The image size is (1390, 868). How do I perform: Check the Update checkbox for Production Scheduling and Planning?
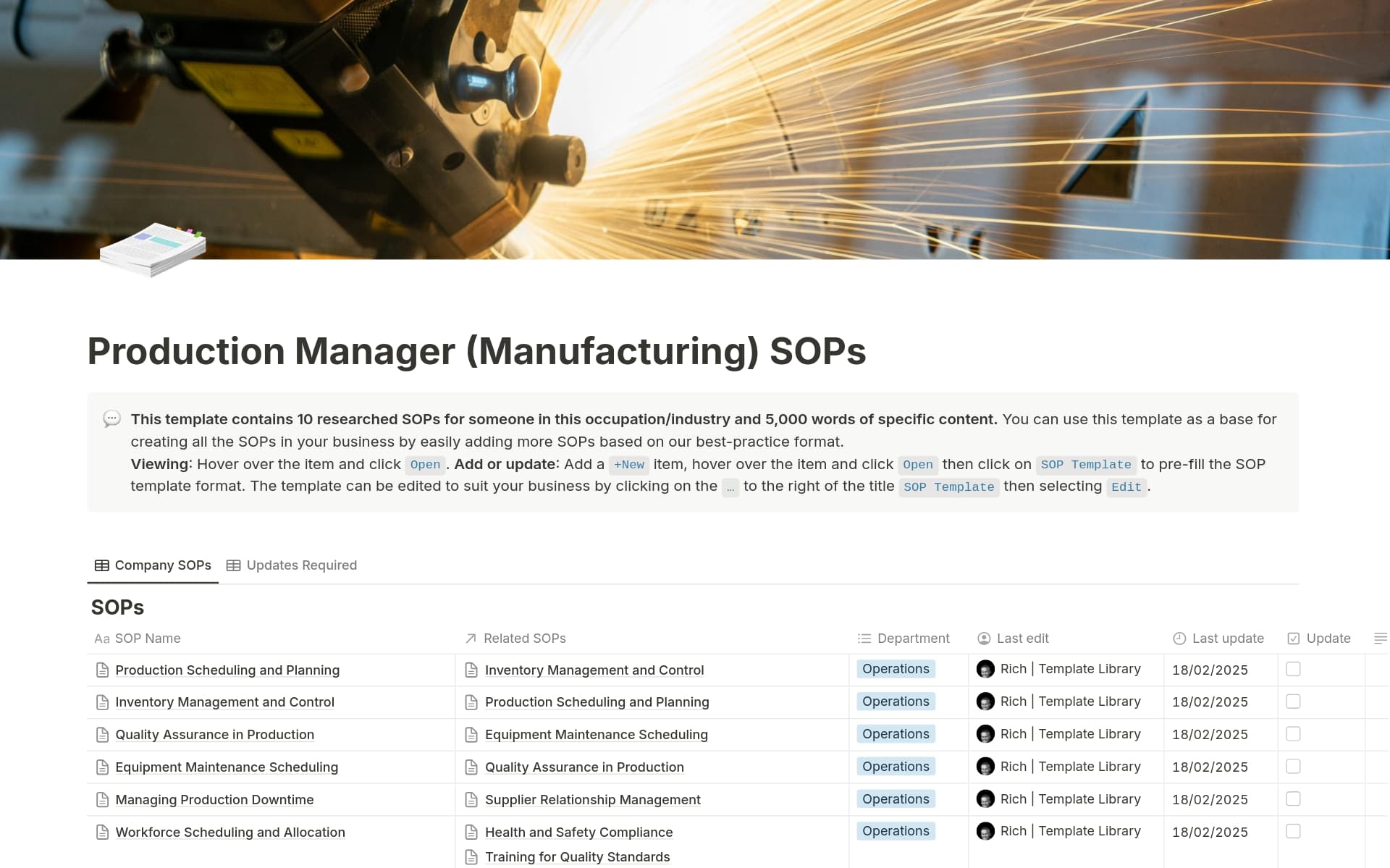pyautogui.click(x=1292, y=670)
